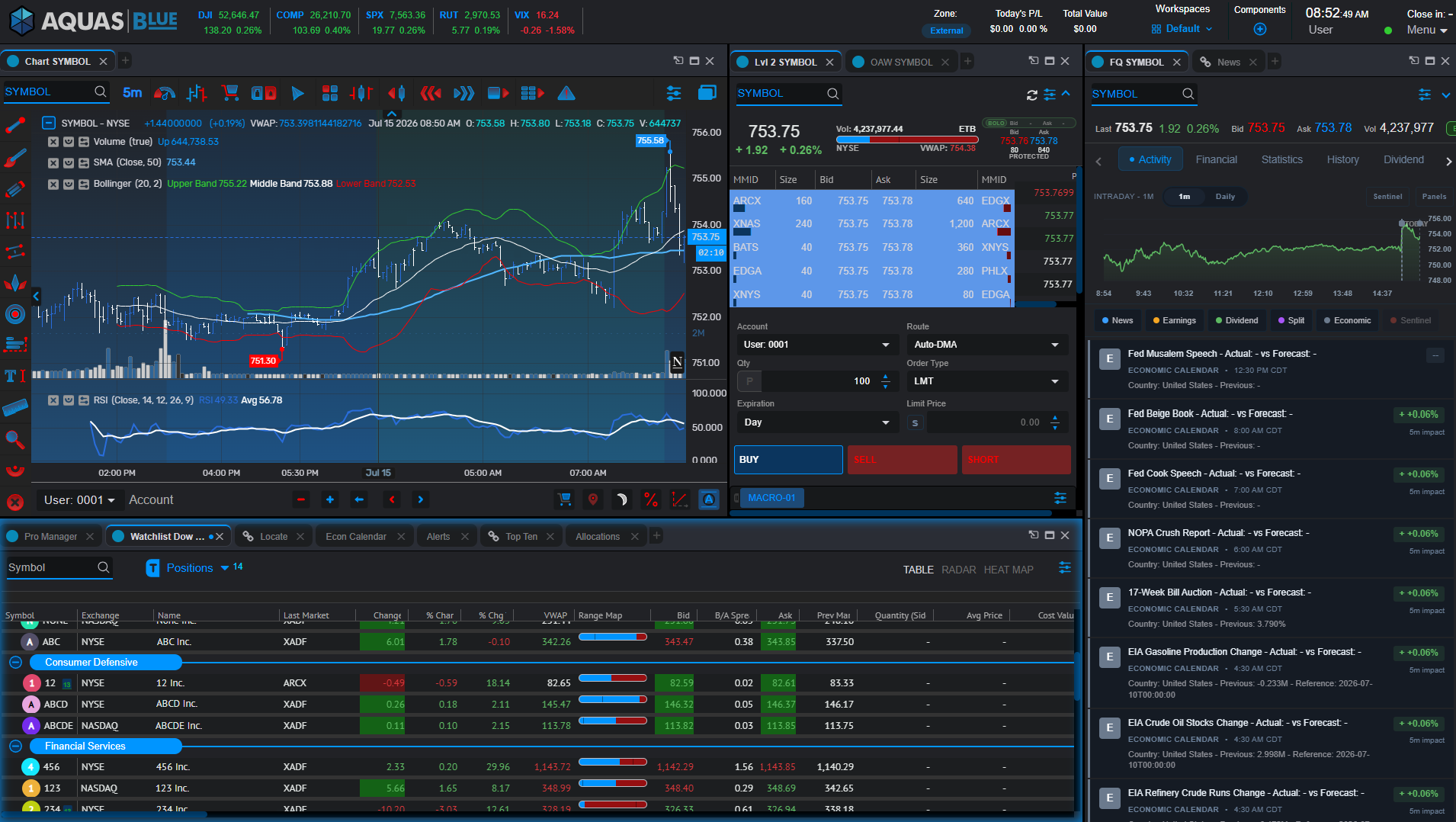Click the percent scale icon below chart
This screenshot has height=822, width=1456.
click(x=651, y=499)
